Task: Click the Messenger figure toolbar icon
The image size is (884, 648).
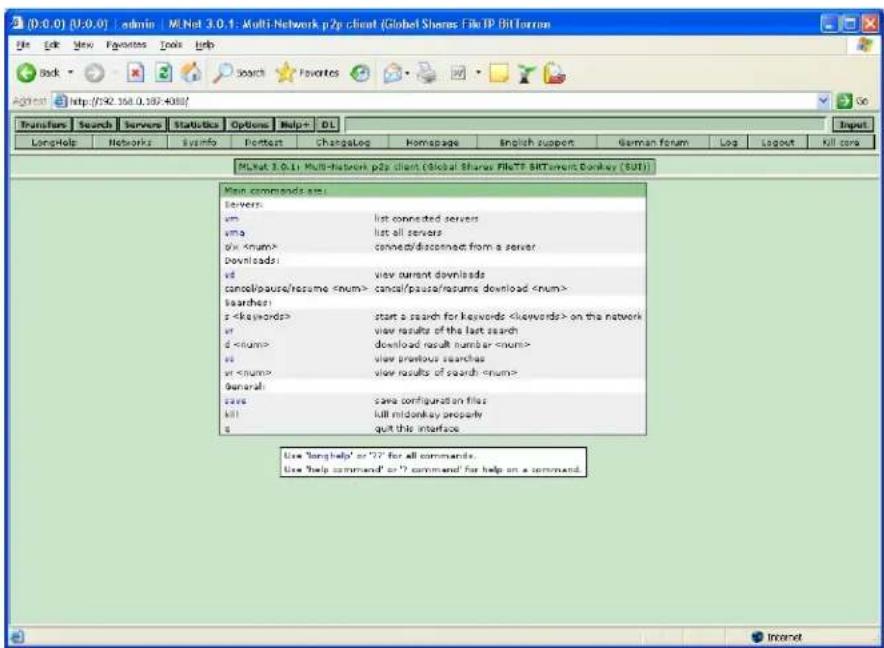Action: tap(526, 73)
